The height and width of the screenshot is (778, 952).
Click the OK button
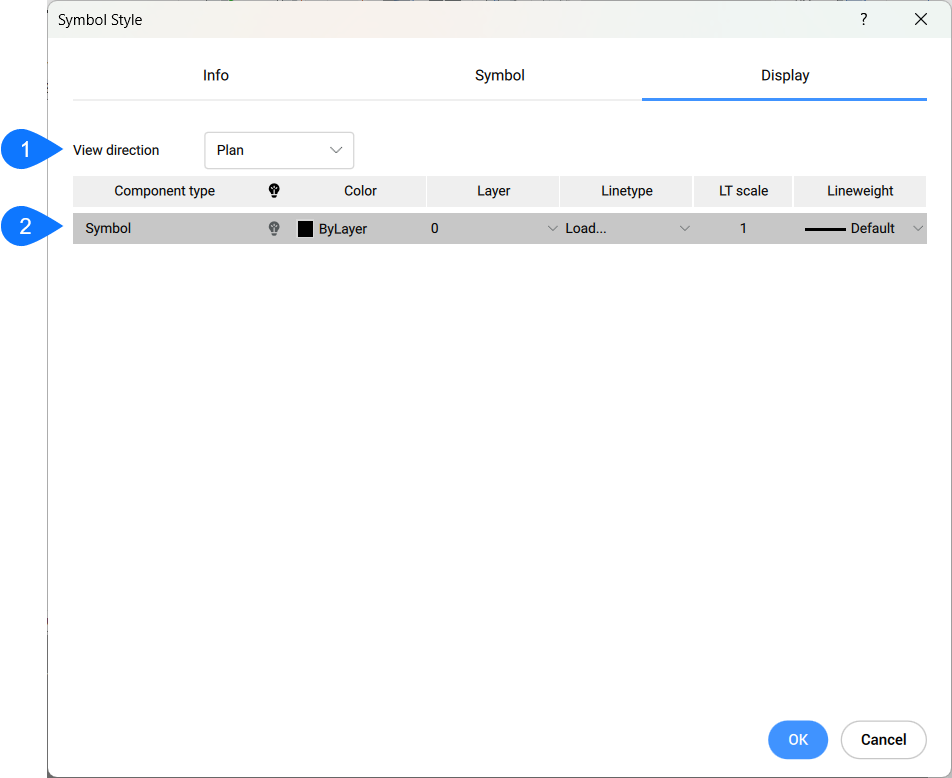[x=797, y=740]
